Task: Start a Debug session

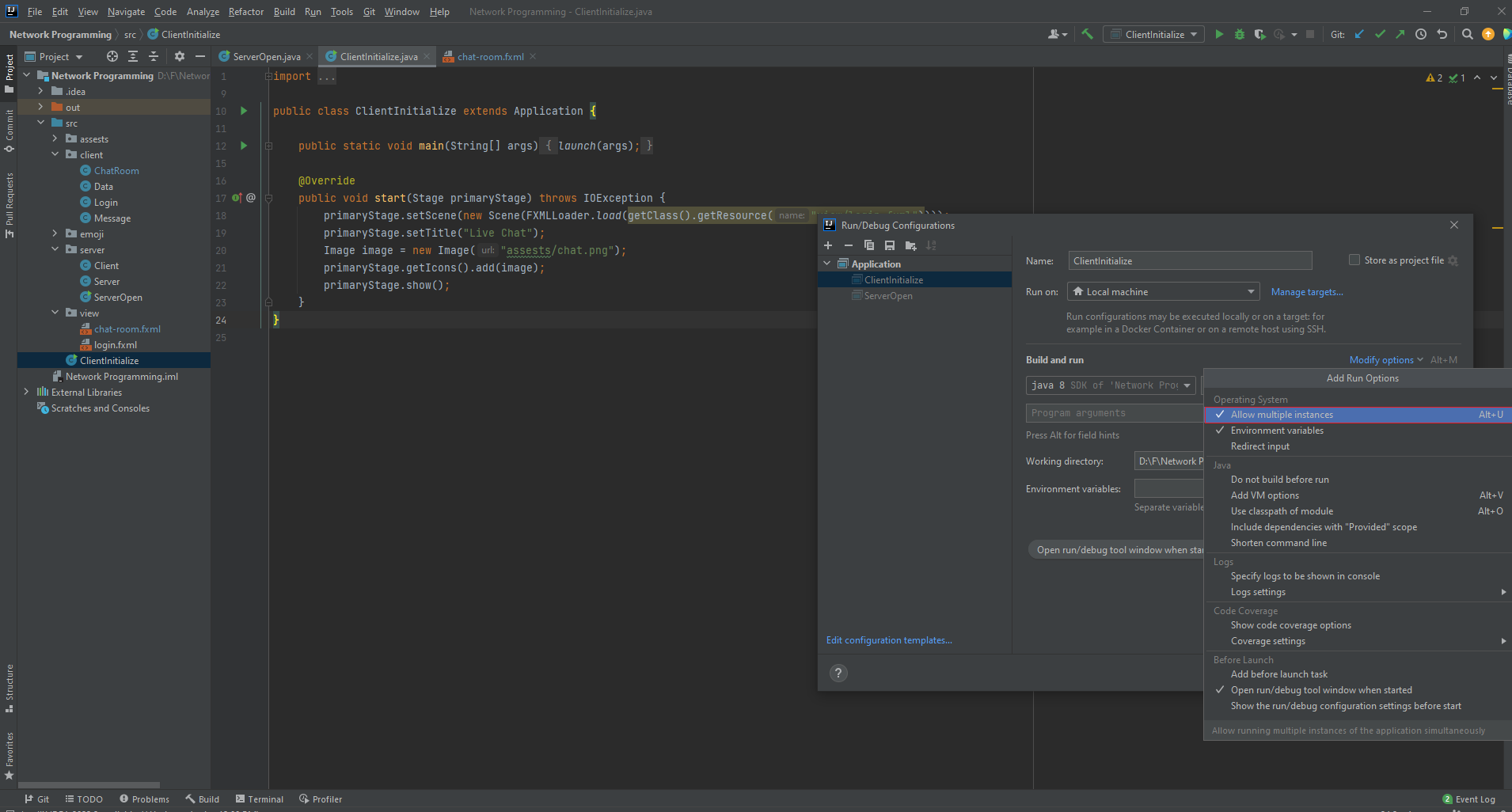Action: coord(1238,34)
